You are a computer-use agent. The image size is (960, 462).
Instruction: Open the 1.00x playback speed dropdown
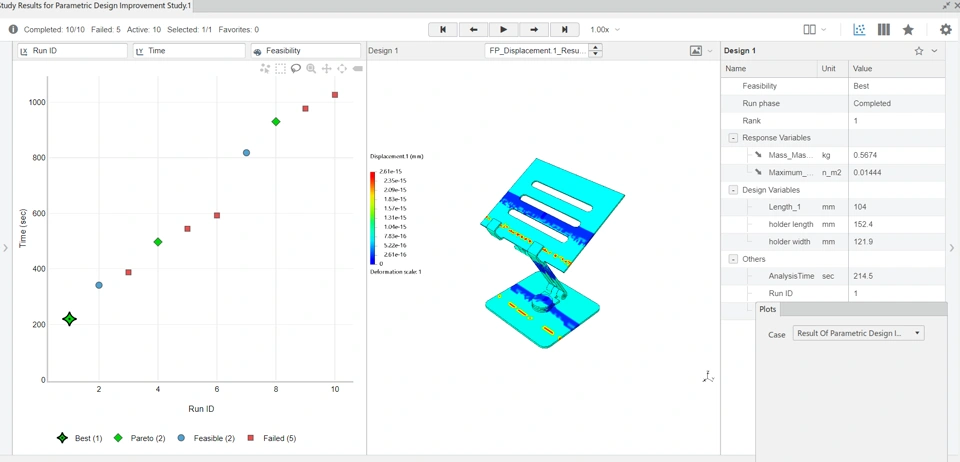click(x=605, y=29)
